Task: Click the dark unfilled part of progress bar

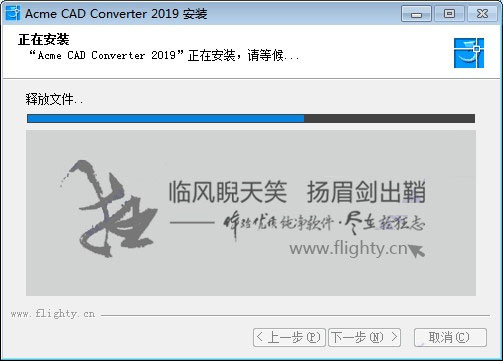Action: (x=389, y=118)
